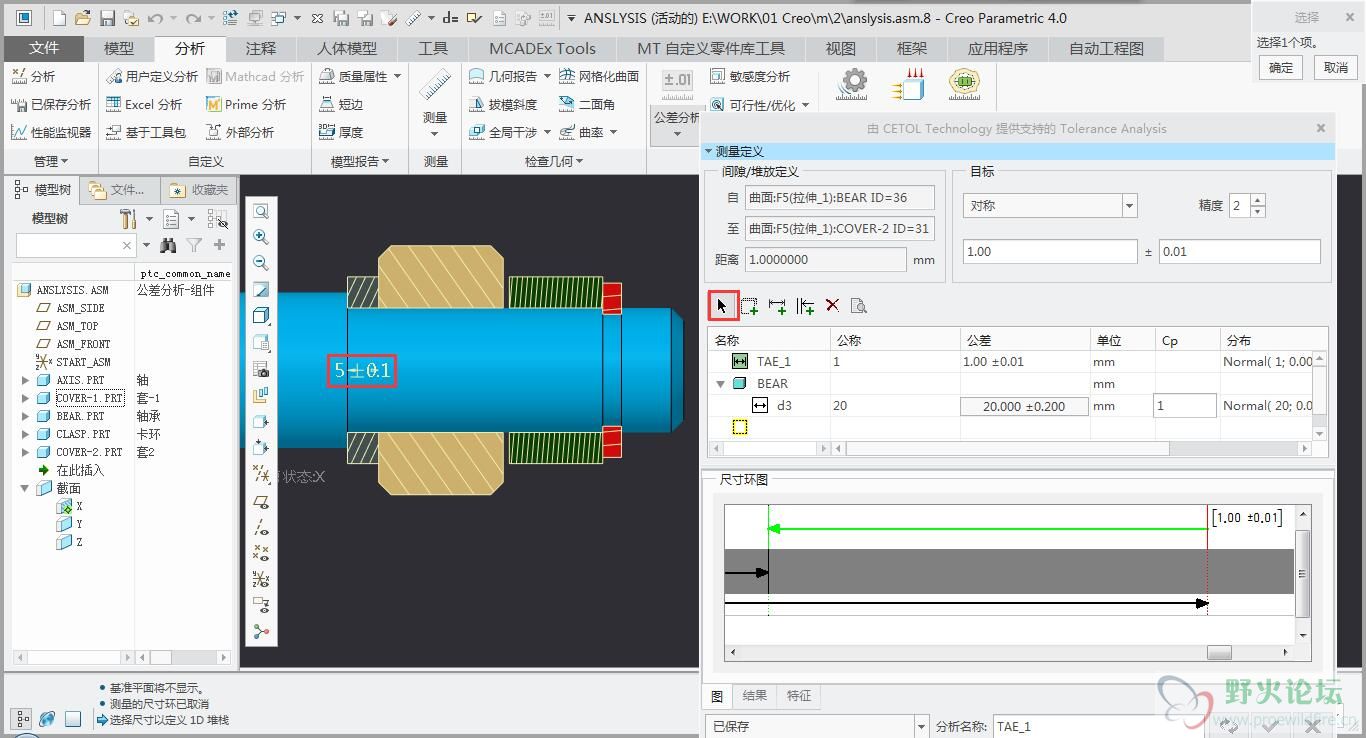Expand the 几何报告 dropdown
The width and height of the screenshot is (1366, 738).
click(x=547, y=76)
